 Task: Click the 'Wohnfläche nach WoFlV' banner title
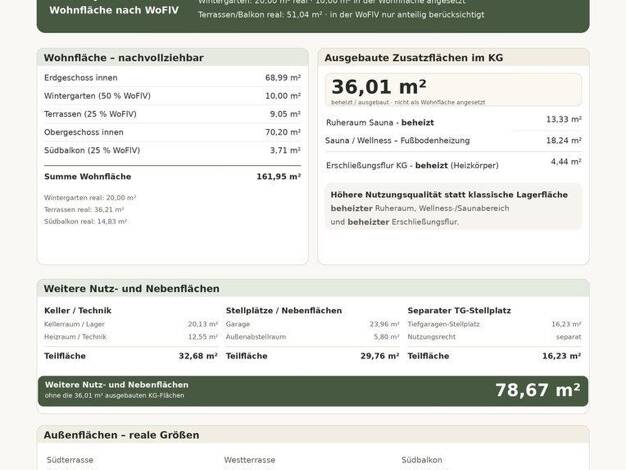pyautogui.click(x=114, y=10)
